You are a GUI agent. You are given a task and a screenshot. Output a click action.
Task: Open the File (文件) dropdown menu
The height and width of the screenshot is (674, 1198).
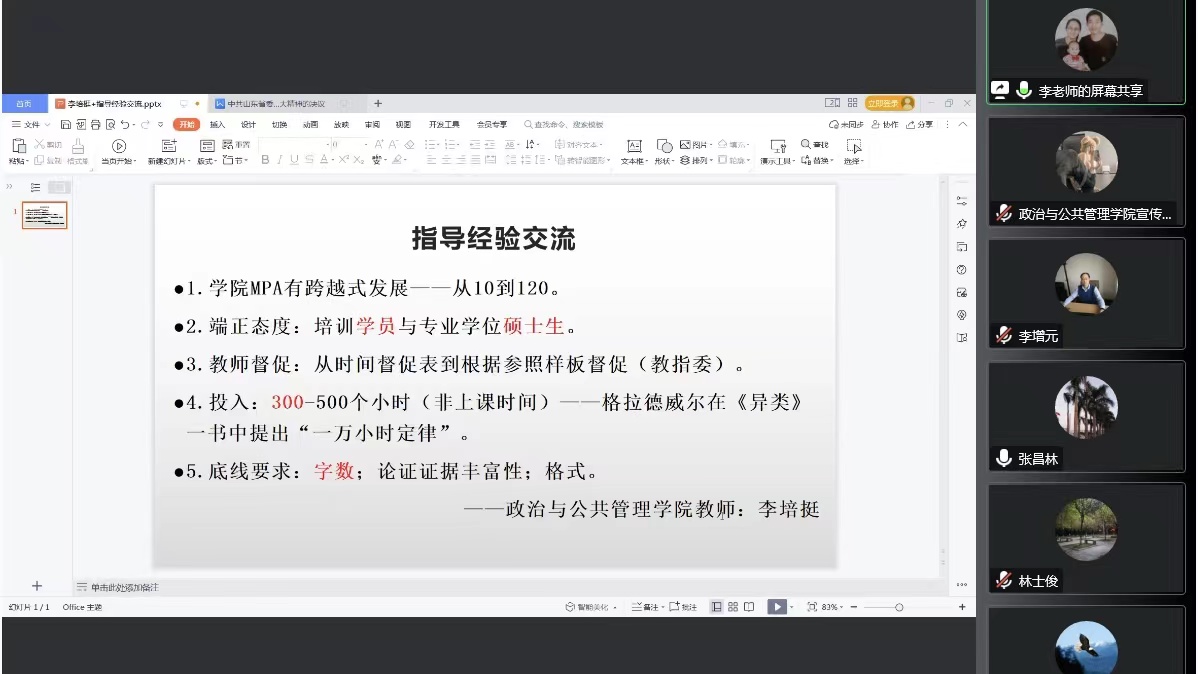click(x=32, y=125)
